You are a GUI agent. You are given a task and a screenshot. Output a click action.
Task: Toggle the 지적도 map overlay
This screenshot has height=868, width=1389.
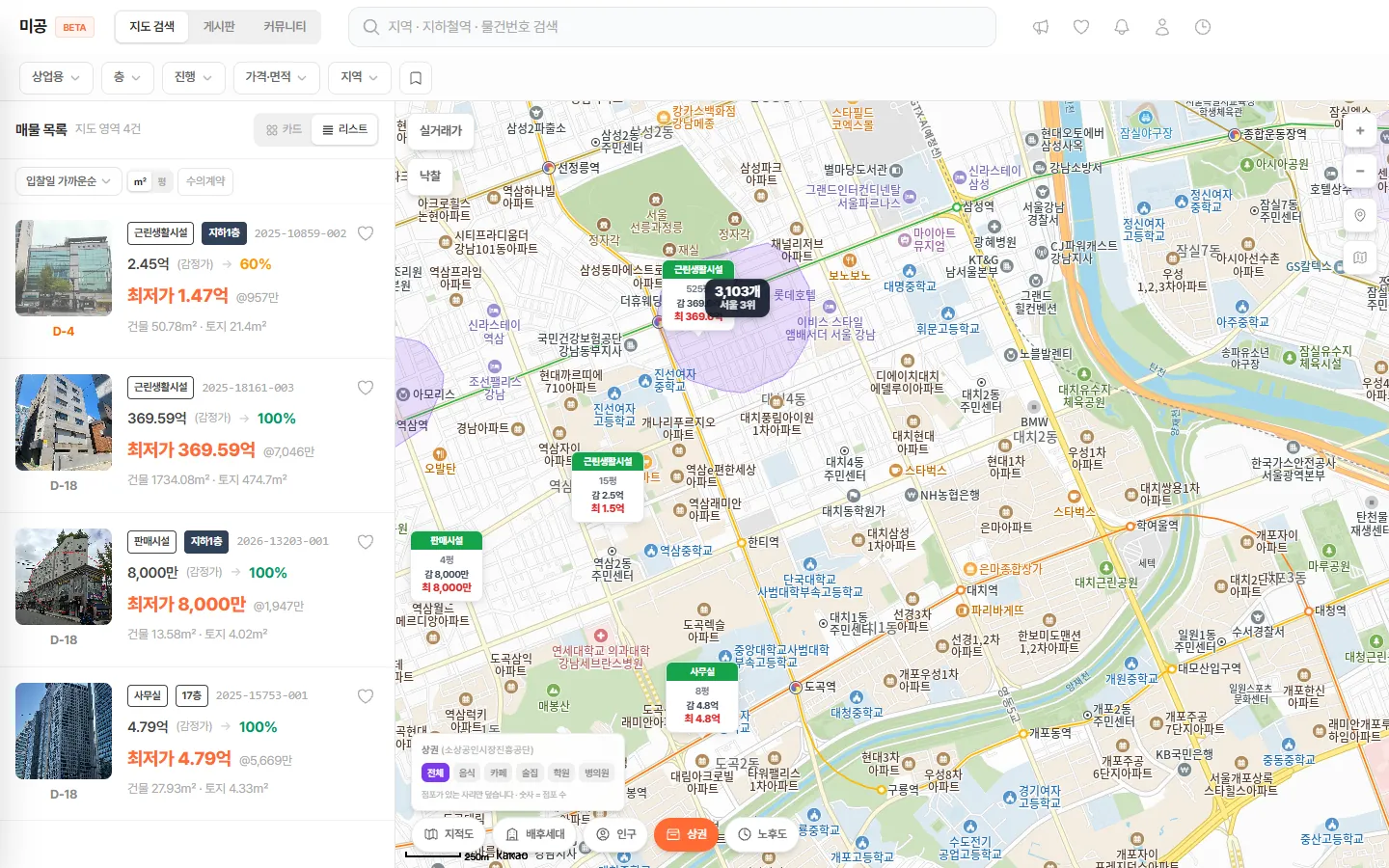449,834
